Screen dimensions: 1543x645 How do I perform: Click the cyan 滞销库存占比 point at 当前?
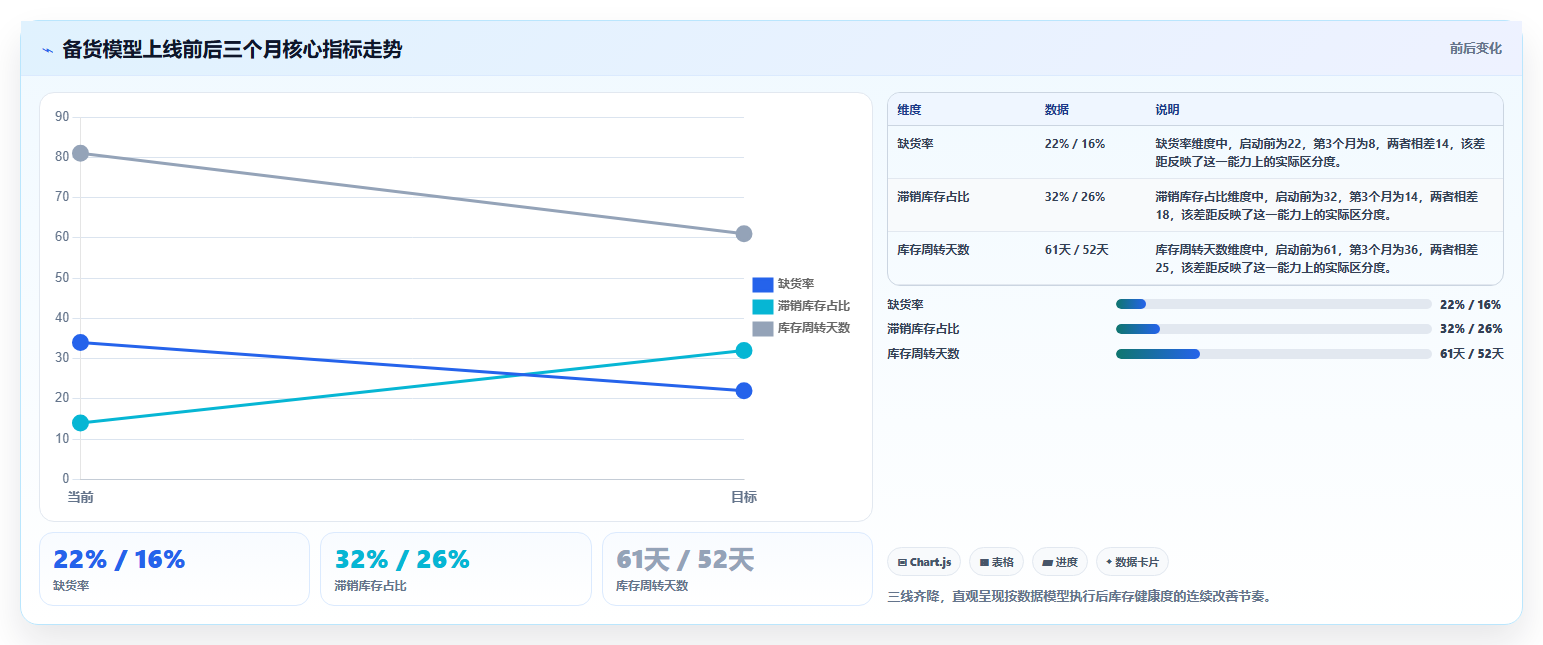[x=80, y=423]
